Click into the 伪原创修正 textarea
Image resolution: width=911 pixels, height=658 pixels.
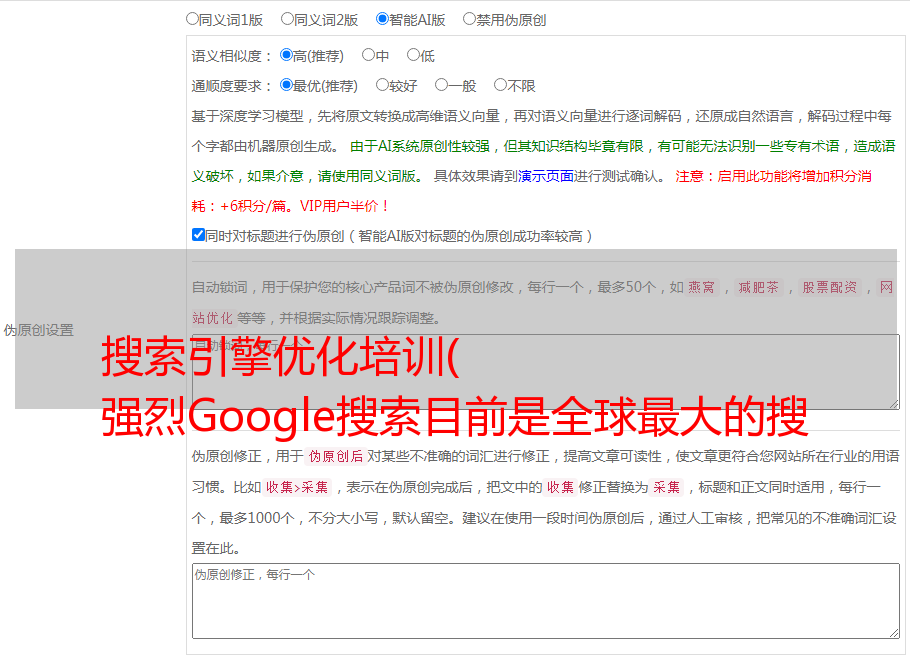click(x=546, y=601)
